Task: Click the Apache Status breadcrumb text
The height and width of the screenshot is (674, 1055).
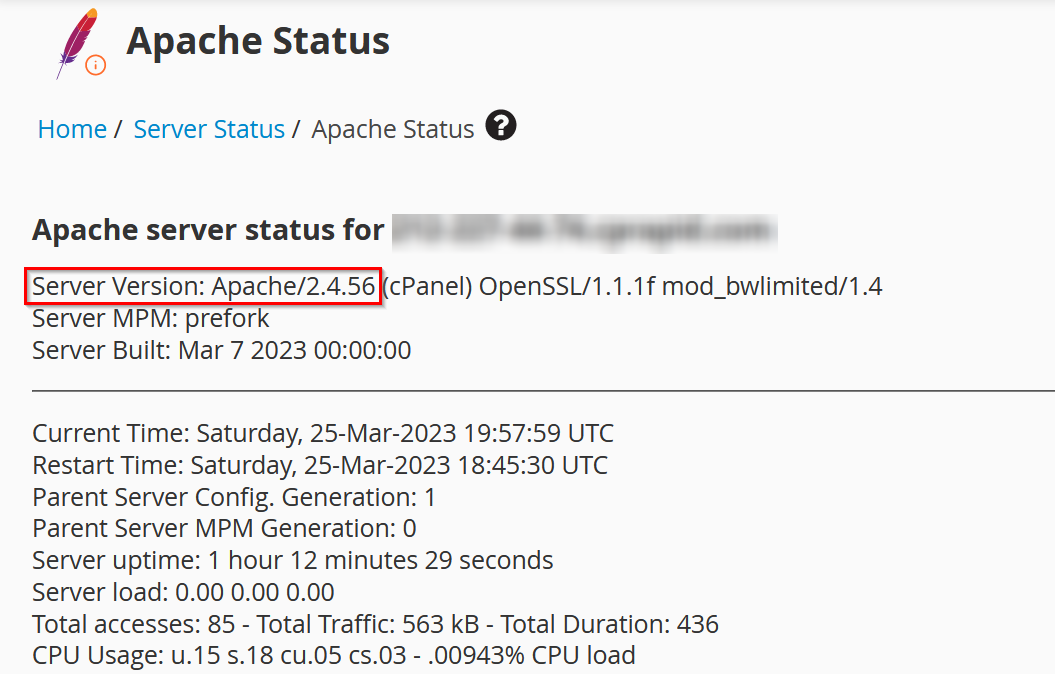Action: (x=393, y=129)
